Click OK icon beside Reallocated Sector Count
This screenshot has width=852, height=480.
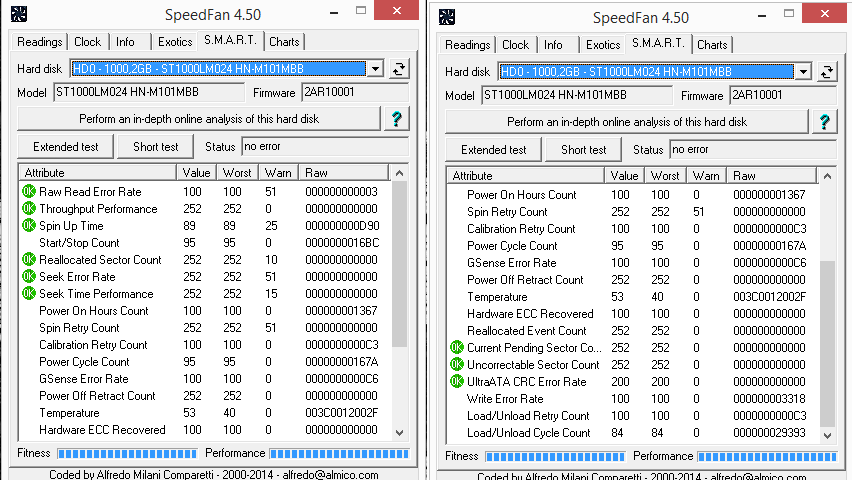click(29, 259)
